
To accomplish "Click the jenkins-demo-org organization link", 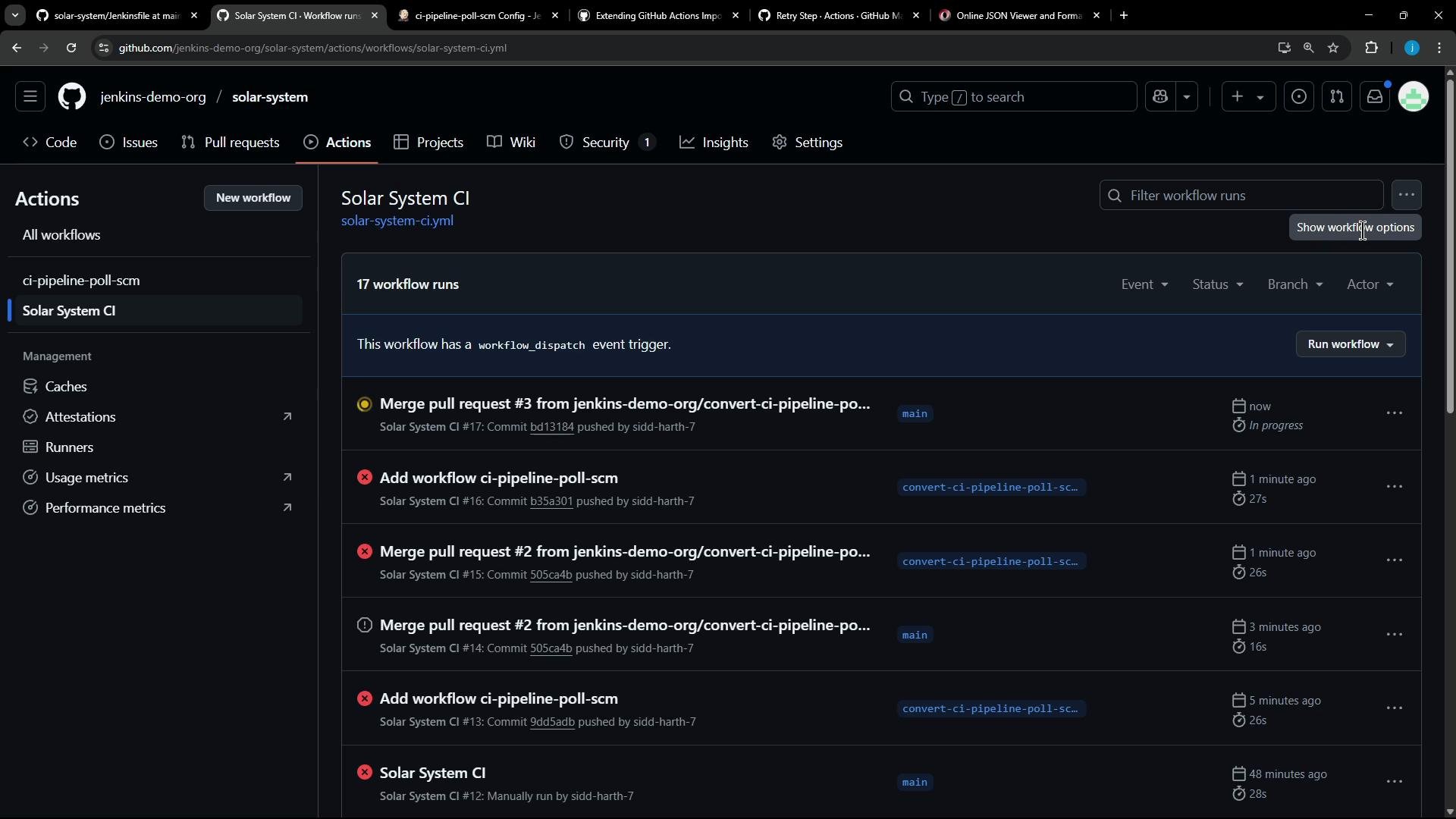I will click(153, 97).
